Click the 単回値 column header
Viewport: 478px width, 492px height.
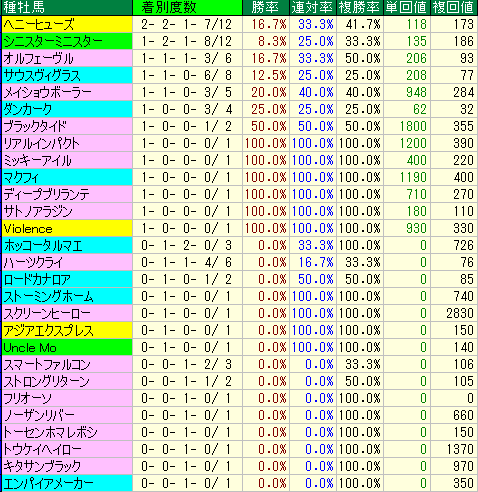[407, 7]
